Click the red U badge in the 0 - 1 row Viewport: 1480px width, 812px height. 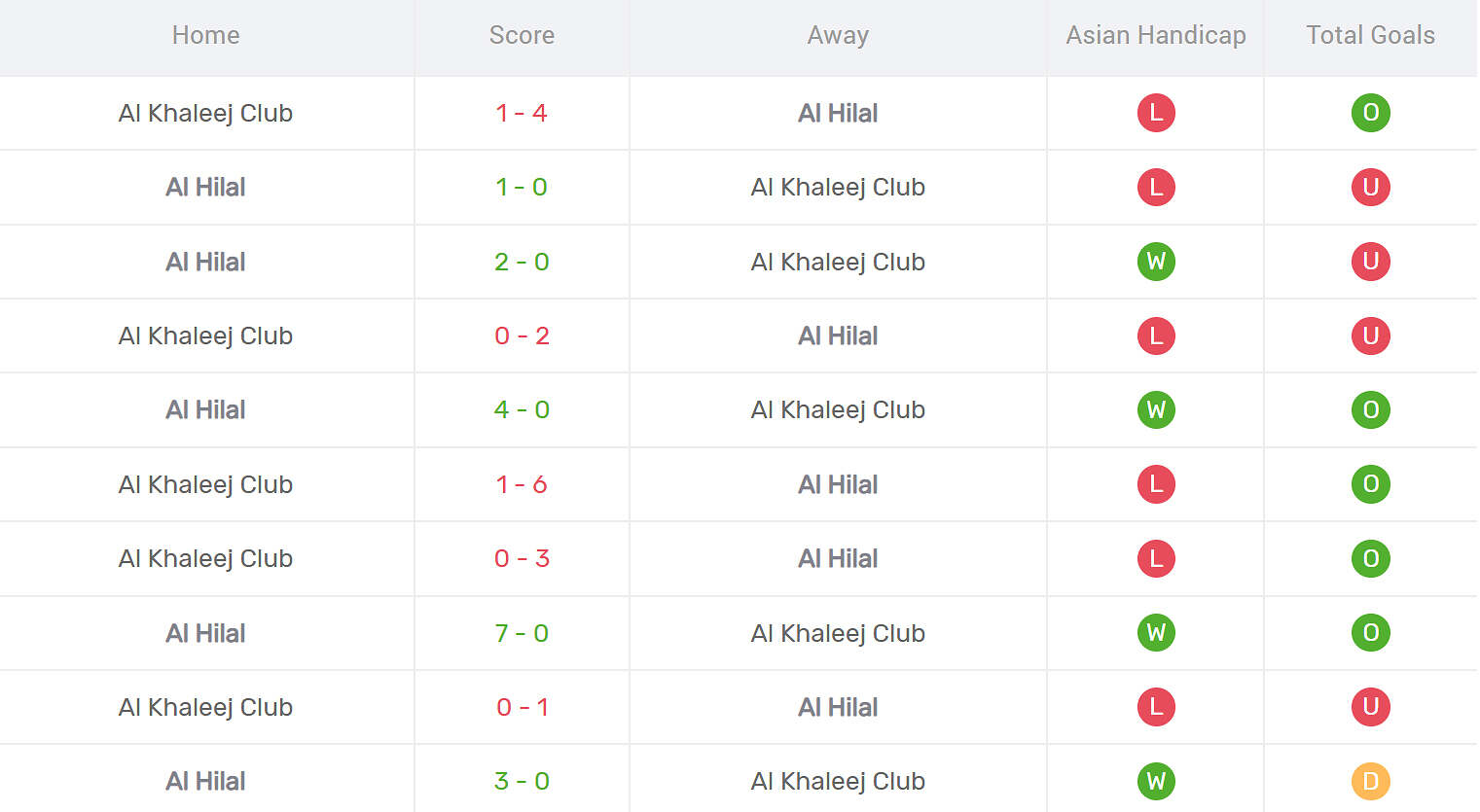(x=1370, y=707)
